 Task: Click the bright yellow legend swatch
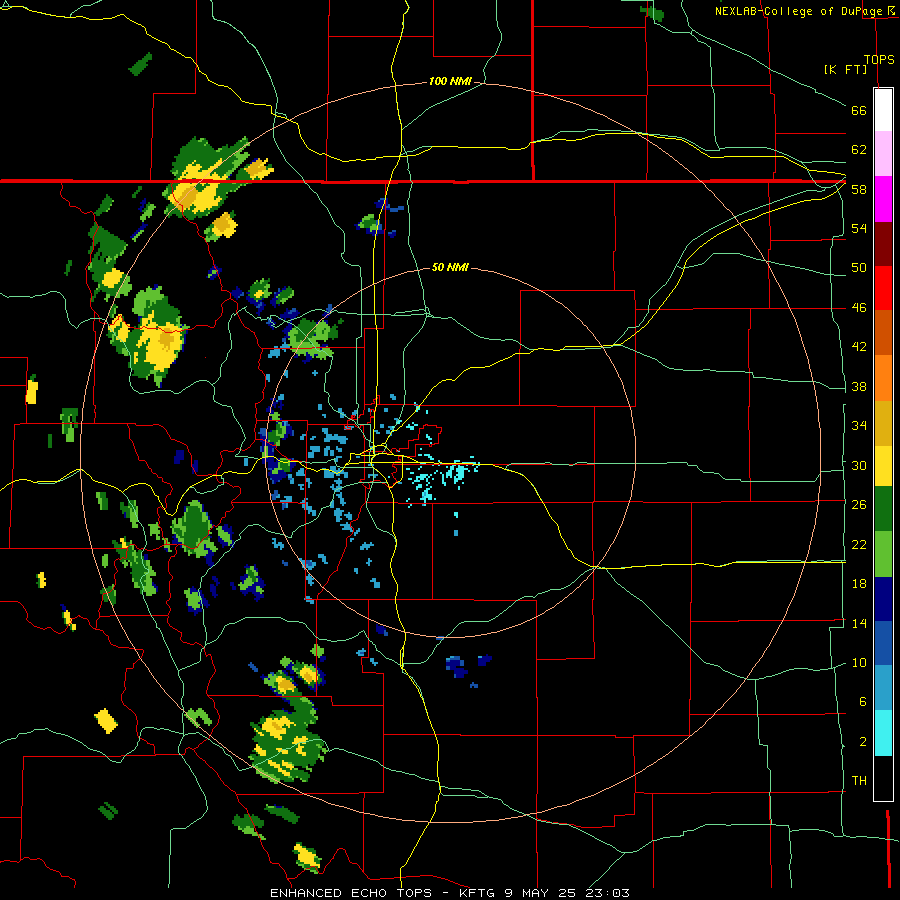883,466
